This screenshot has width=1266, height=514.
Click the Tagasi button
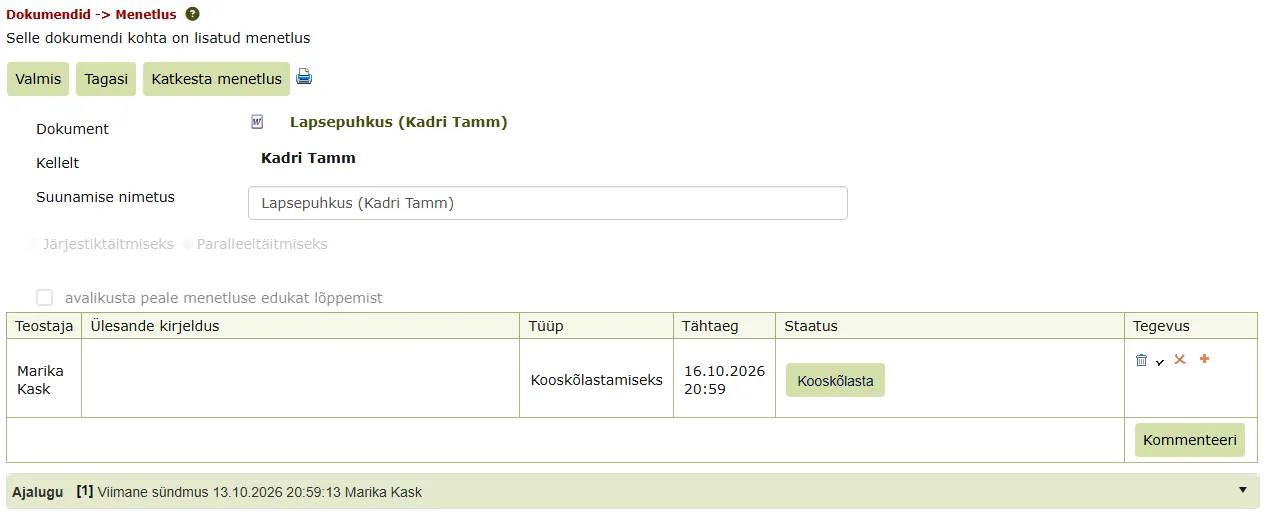(x=106, y=79)
